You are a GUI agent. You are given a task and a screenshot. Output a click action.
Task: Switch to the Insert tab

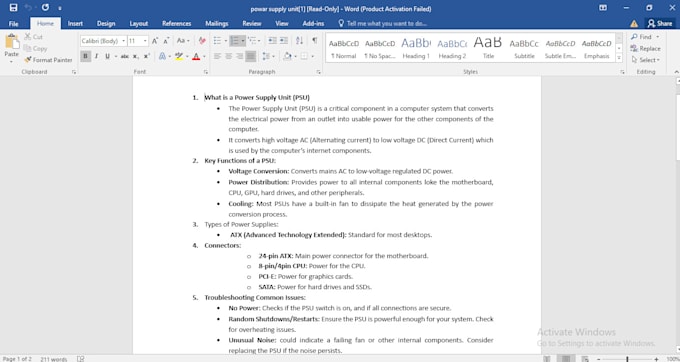pyautogui.click(x=75, y=23)
